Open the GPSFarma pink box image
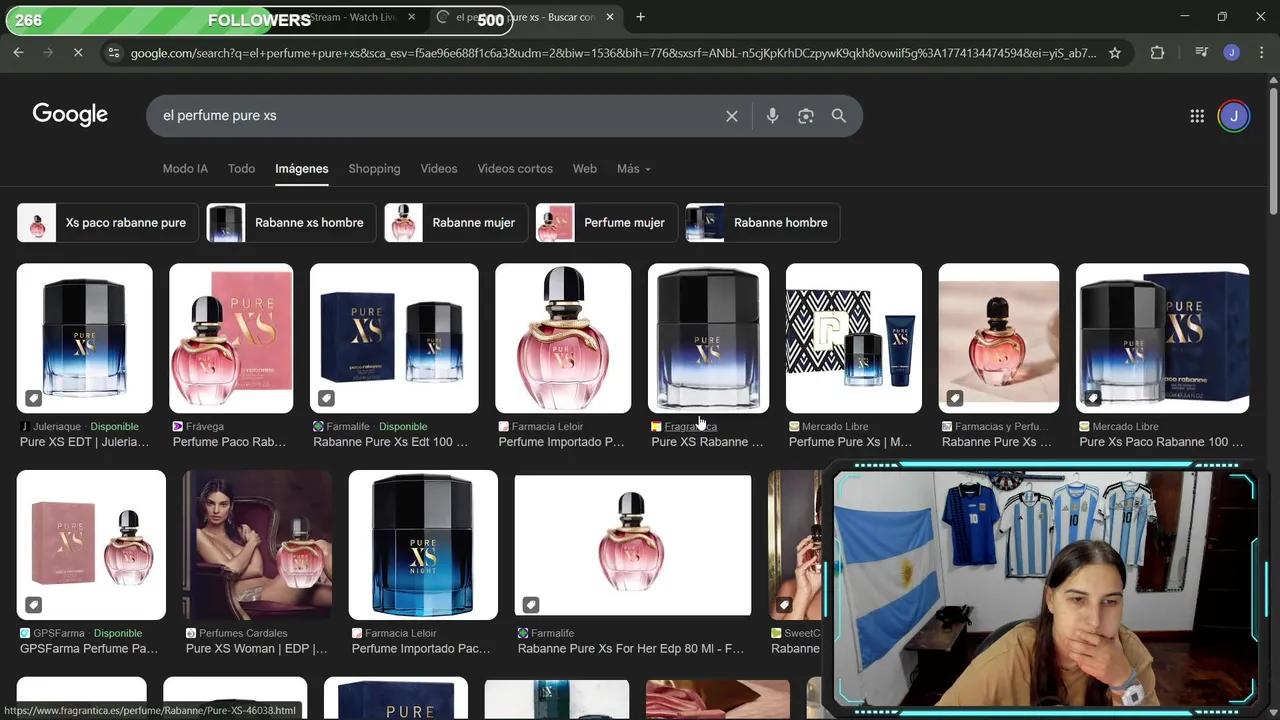The height and width of the screenshot is (720, 1280). (x=91, y=545)
